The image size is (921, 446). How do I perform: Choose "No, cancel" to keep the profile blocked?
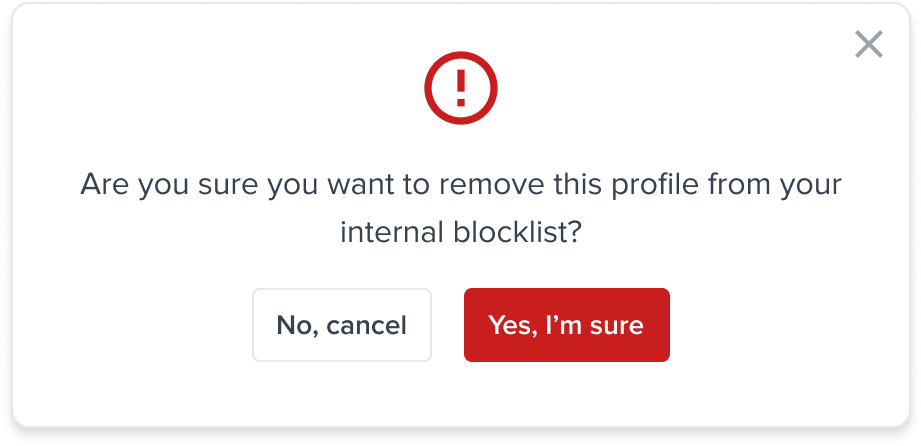[x=341, y=325]
